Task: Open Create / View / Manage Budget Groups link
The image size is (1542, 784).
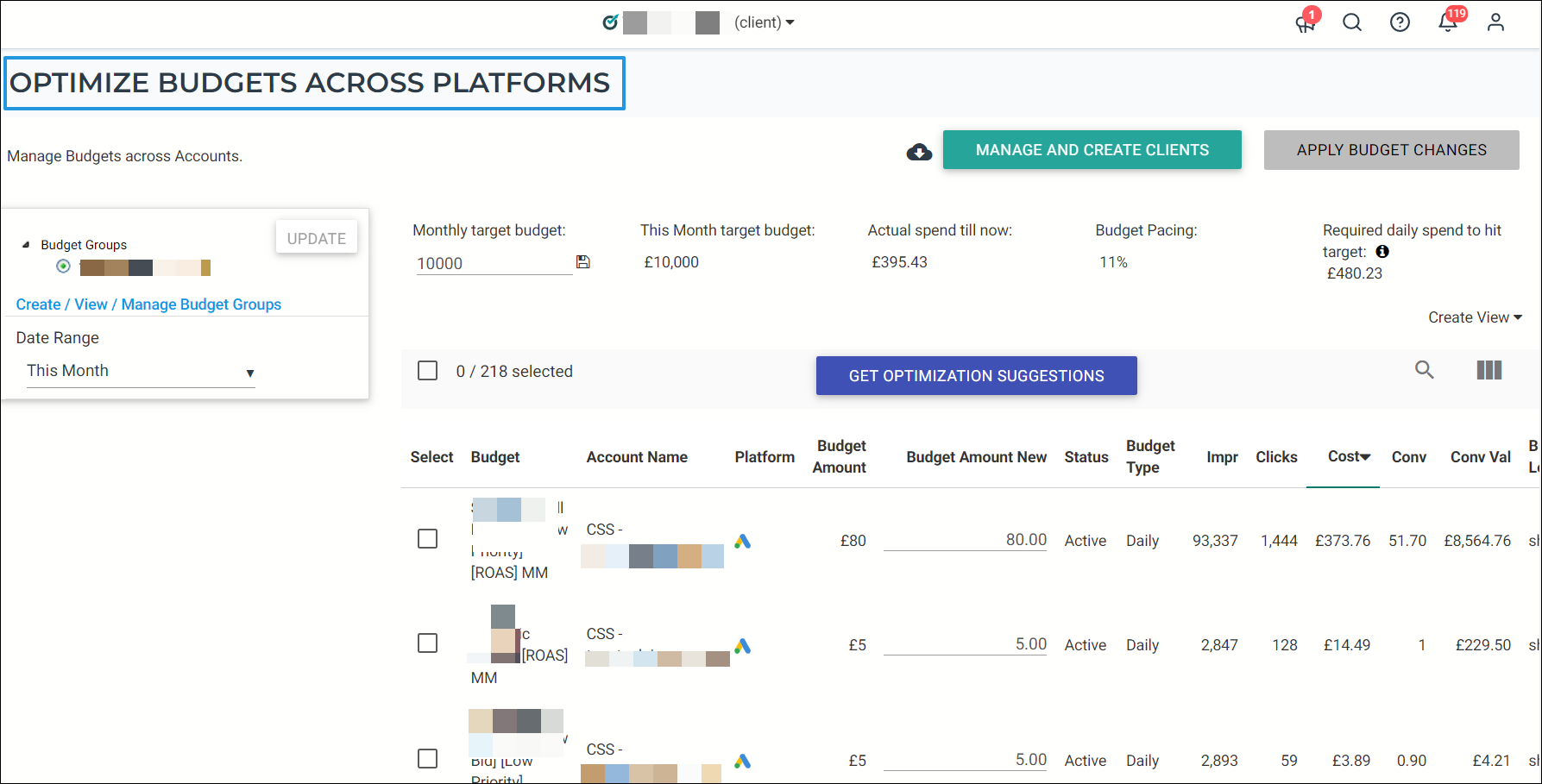Action: [148, 304]
